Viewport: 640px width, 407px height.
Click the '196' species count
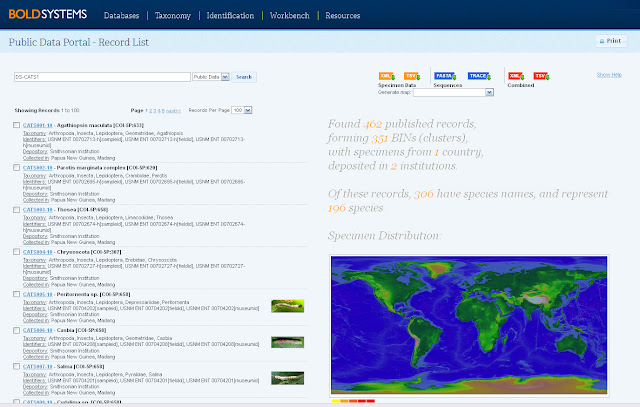(337, 208)
